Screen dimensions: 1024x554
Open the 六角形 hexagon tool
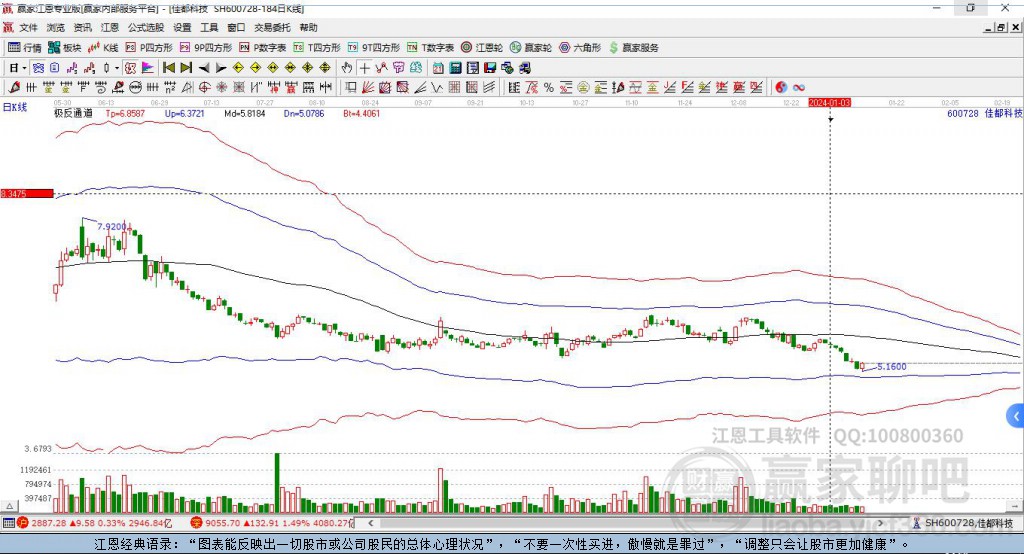578,47
